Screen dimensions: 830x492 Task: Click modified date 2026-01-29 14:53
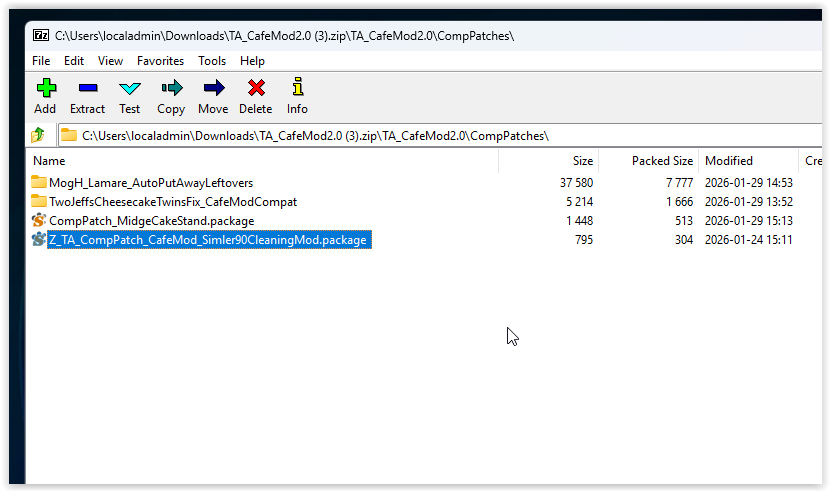[x=748, y=183]
